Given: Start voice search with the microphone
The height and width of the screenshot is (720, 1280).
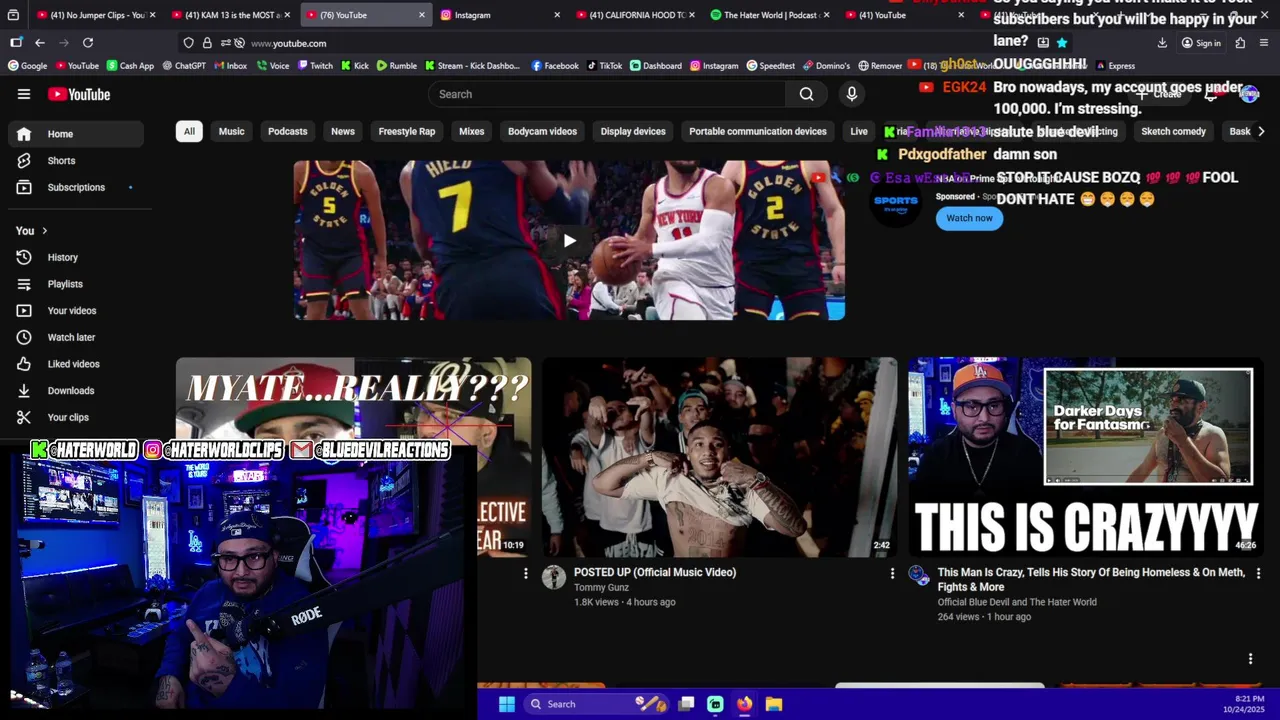Looking at the screenshot, I should [x=852, y=94].
